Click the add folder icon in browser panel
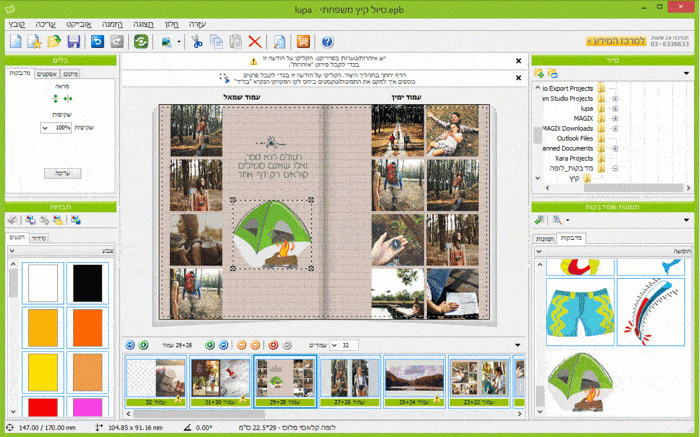This screenshot has height=437, width=700. 539,73
